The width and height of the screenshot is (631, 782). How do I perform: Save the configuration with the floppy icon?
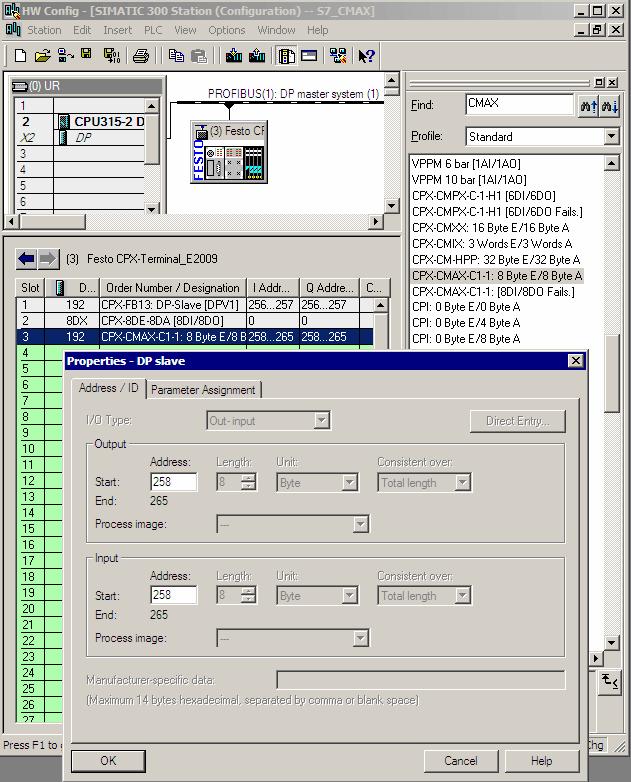click(86, 54)
